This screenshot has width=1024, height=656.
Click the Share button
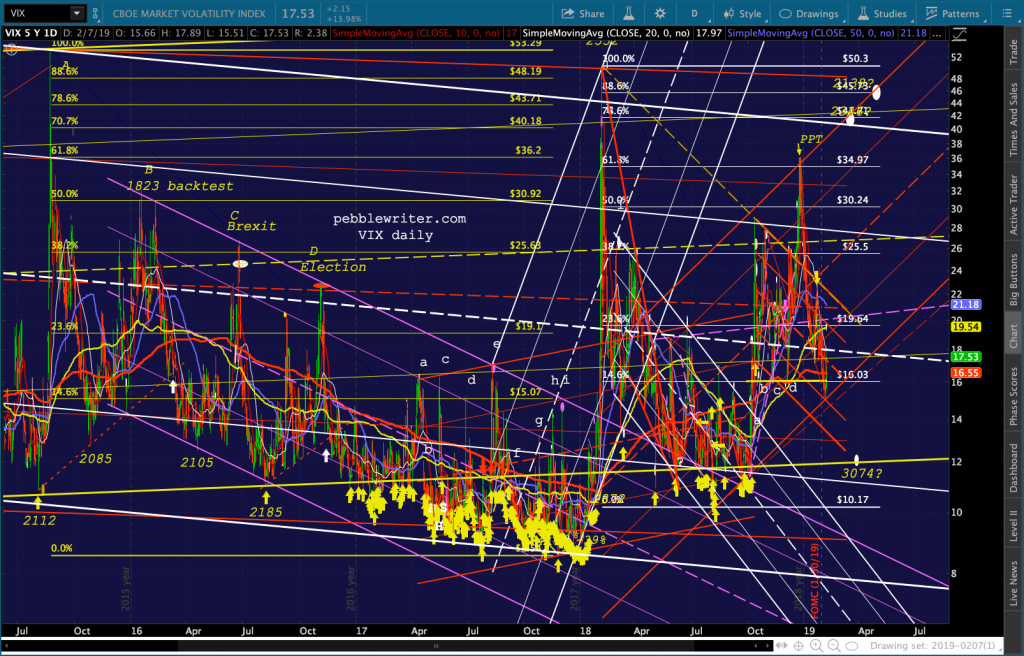point(582,13)
